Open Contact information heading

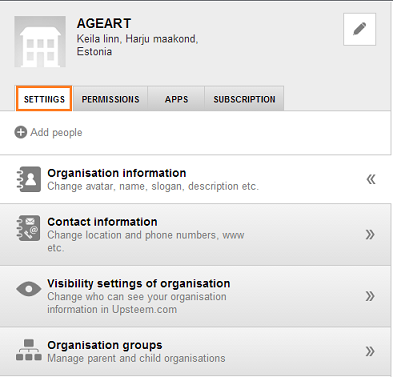click(102, 222)
